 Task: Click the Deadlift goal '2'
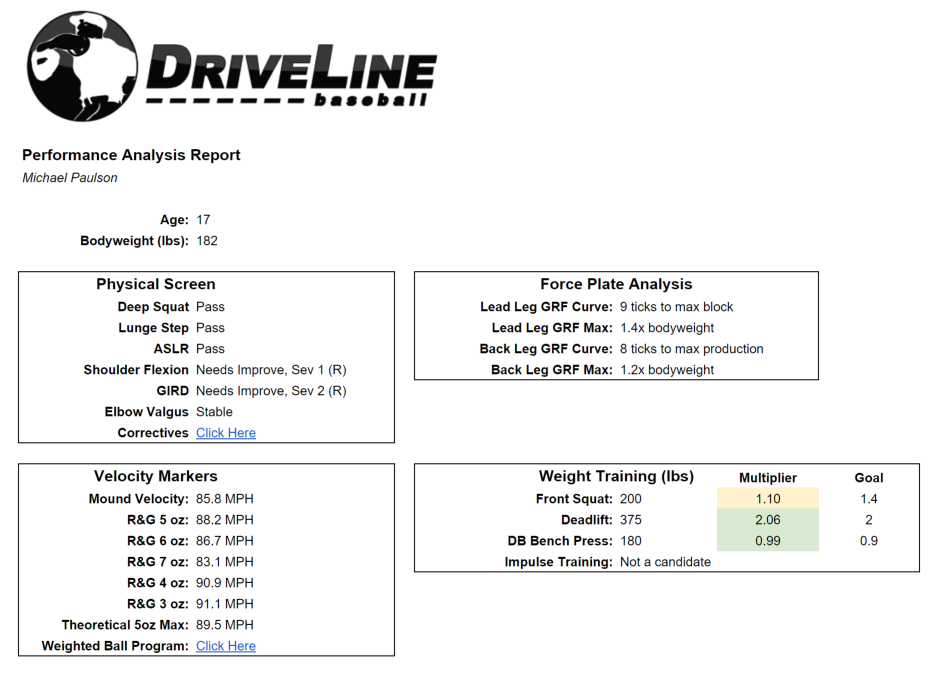(x=868, y=520)
